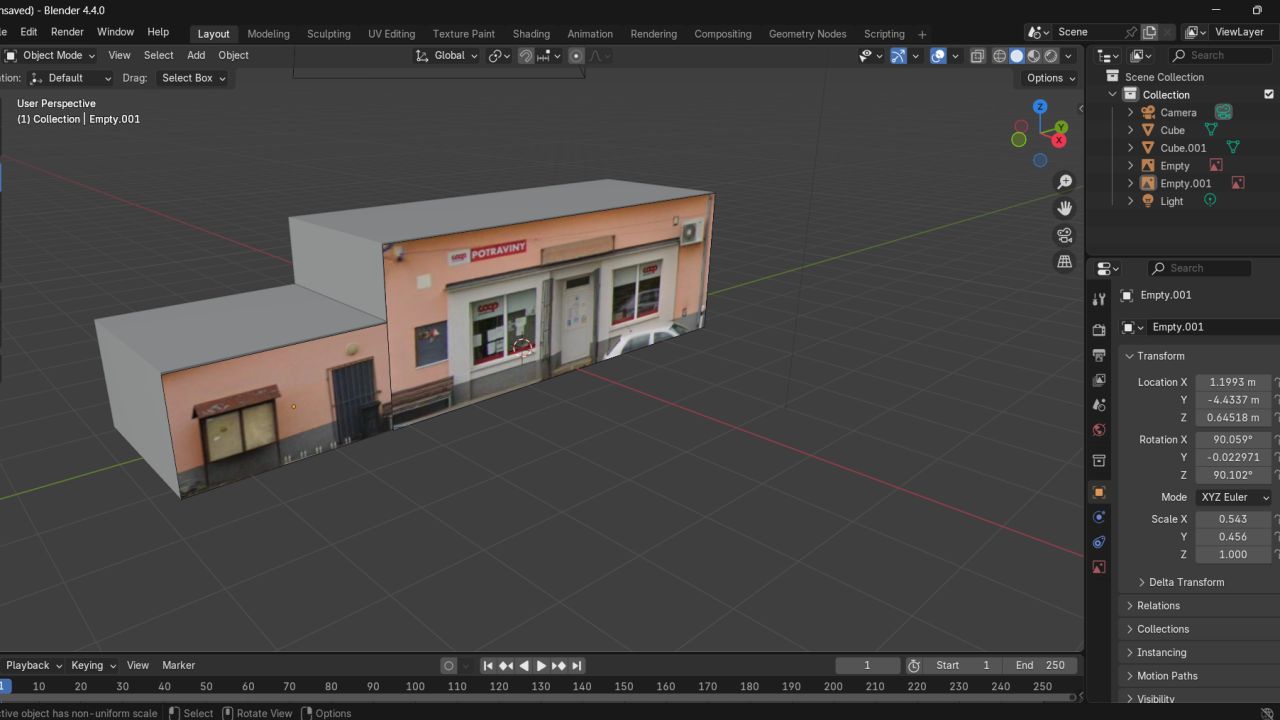
Task: Switch to the Shading workspace tab
Action: pos(531,33)
